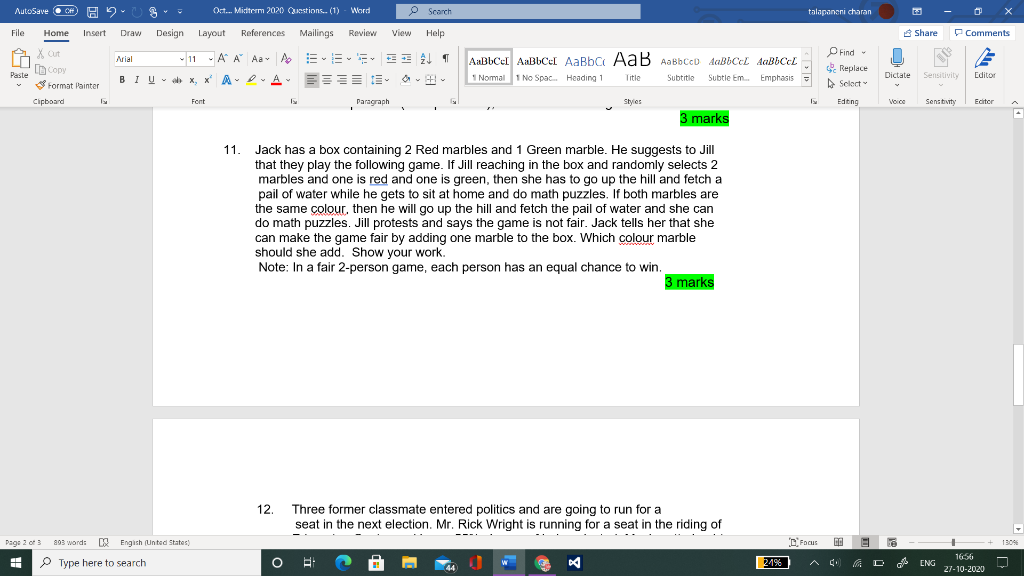
Task: Toggle show paragraph marks
Action: click(445, 59)
